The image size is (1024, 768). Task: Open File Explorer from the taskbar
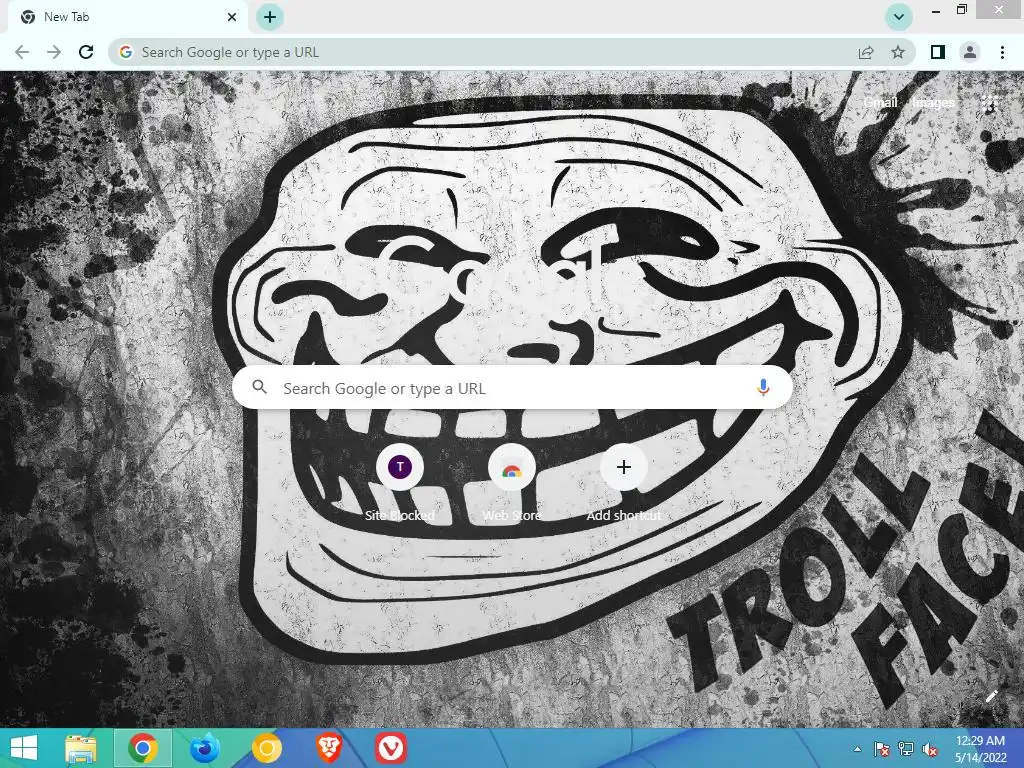tap(81, 748)
